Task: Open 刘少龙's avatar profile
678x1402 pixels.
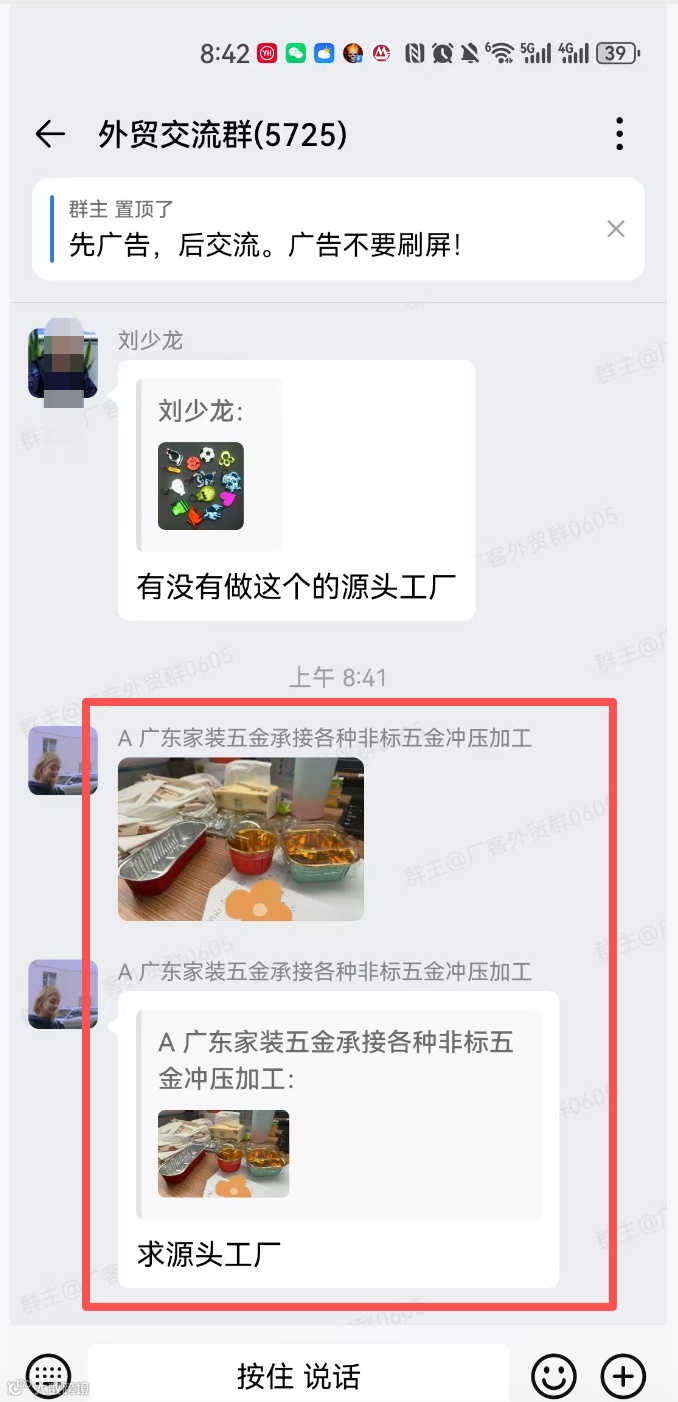Action: coord(63,364)
